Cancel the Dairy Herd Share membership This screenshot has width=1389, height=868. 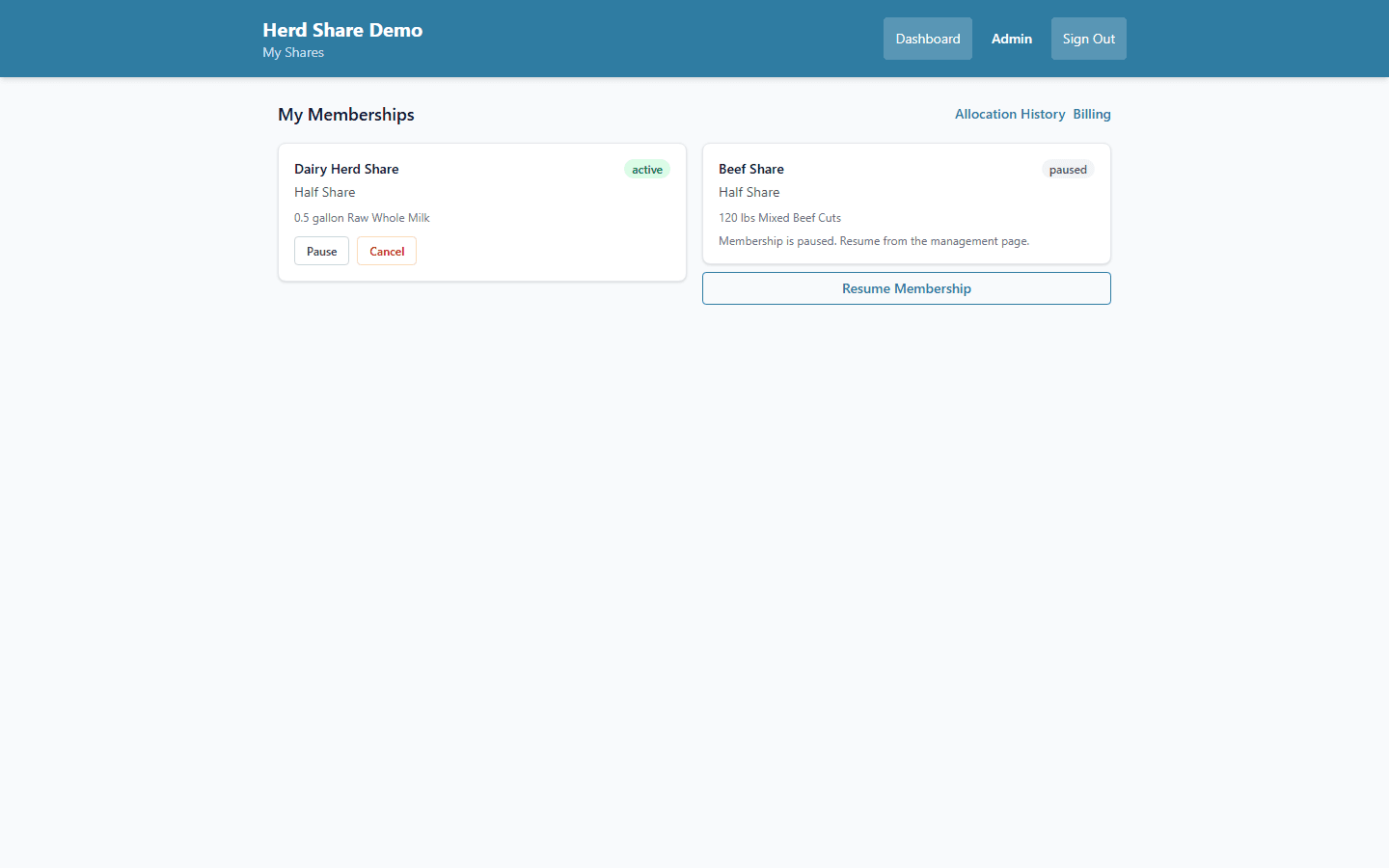pyautogui.click(x=386, y=250)
